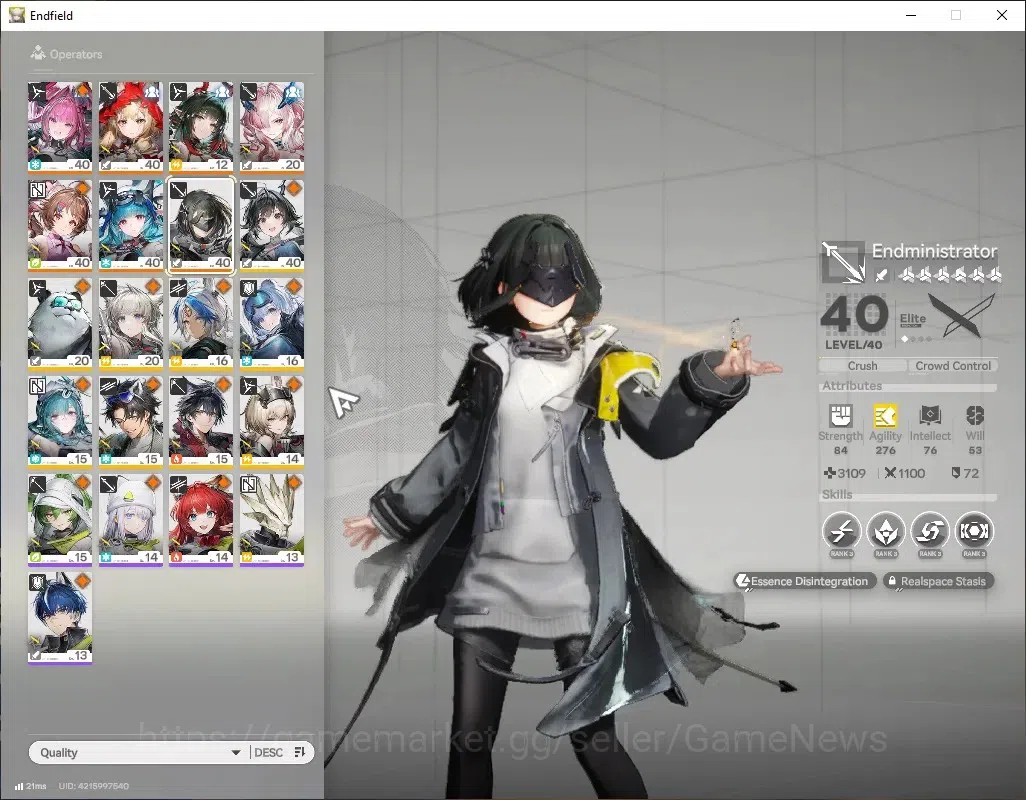Image resolution: width=1026 pixels, height=800 pixels.
Task: Select cream-haired operator card level 20
Action: pos(131,323)
